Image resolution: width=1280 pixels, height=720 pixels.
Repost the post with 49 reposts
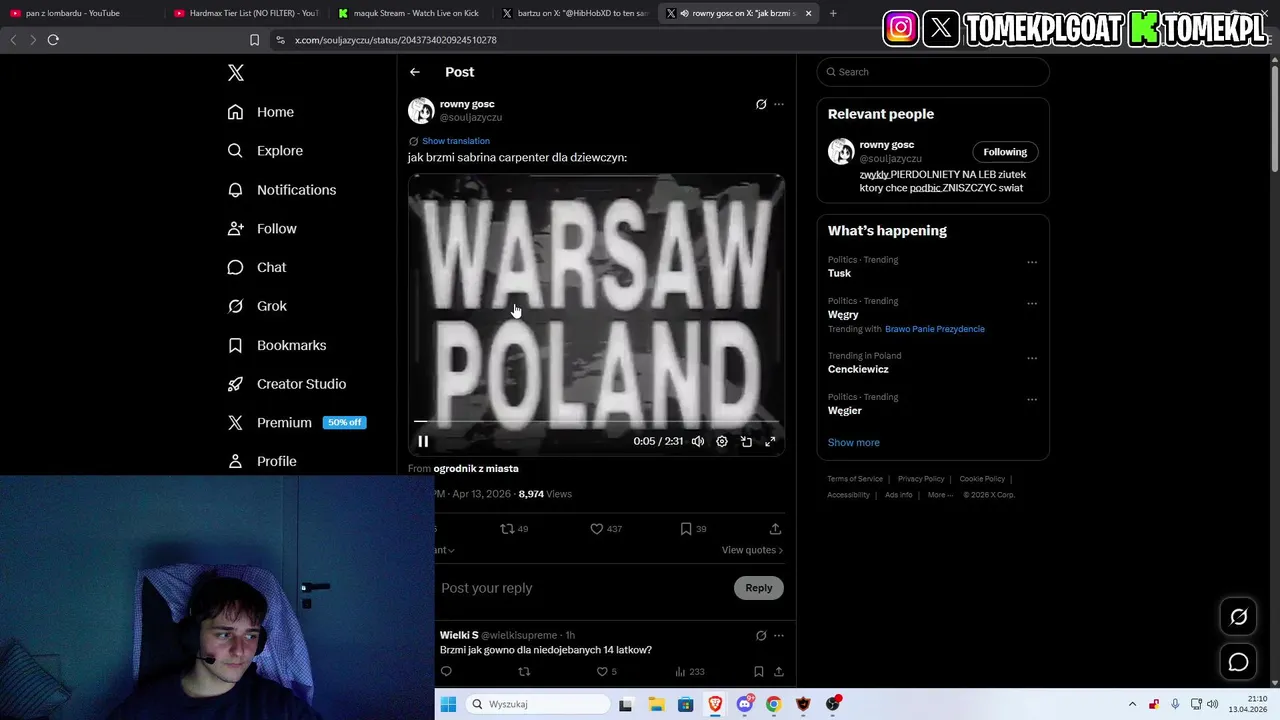pyautogui.click(x=514, y=529)
